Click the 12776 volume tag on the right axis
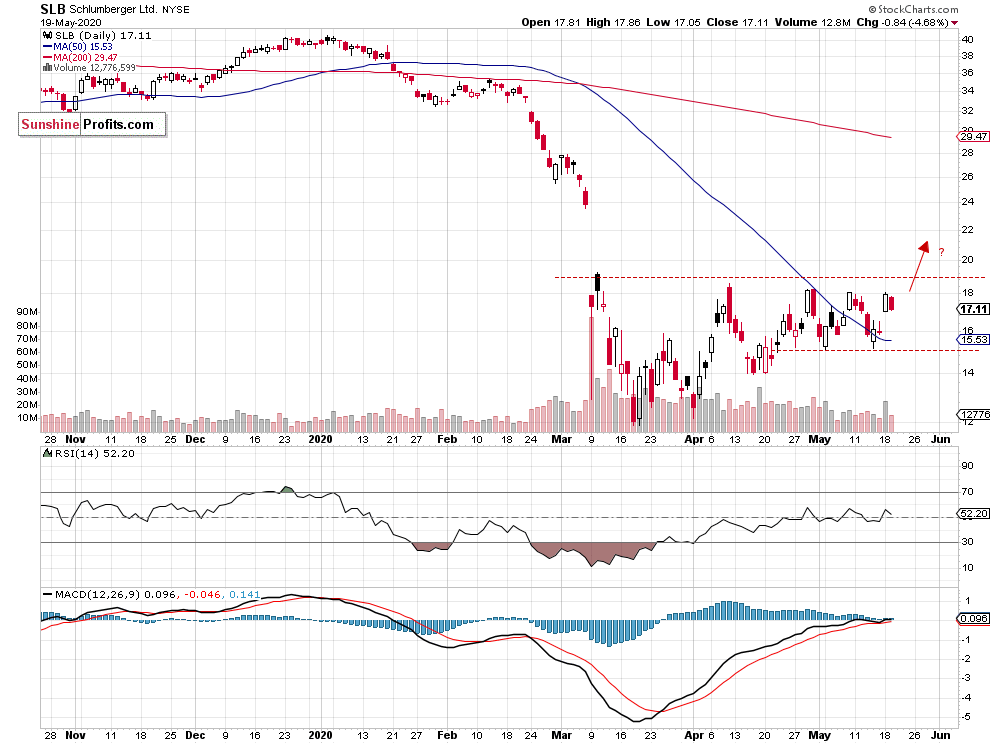Screen dimensions: 990x744 (x=974, y=414)
